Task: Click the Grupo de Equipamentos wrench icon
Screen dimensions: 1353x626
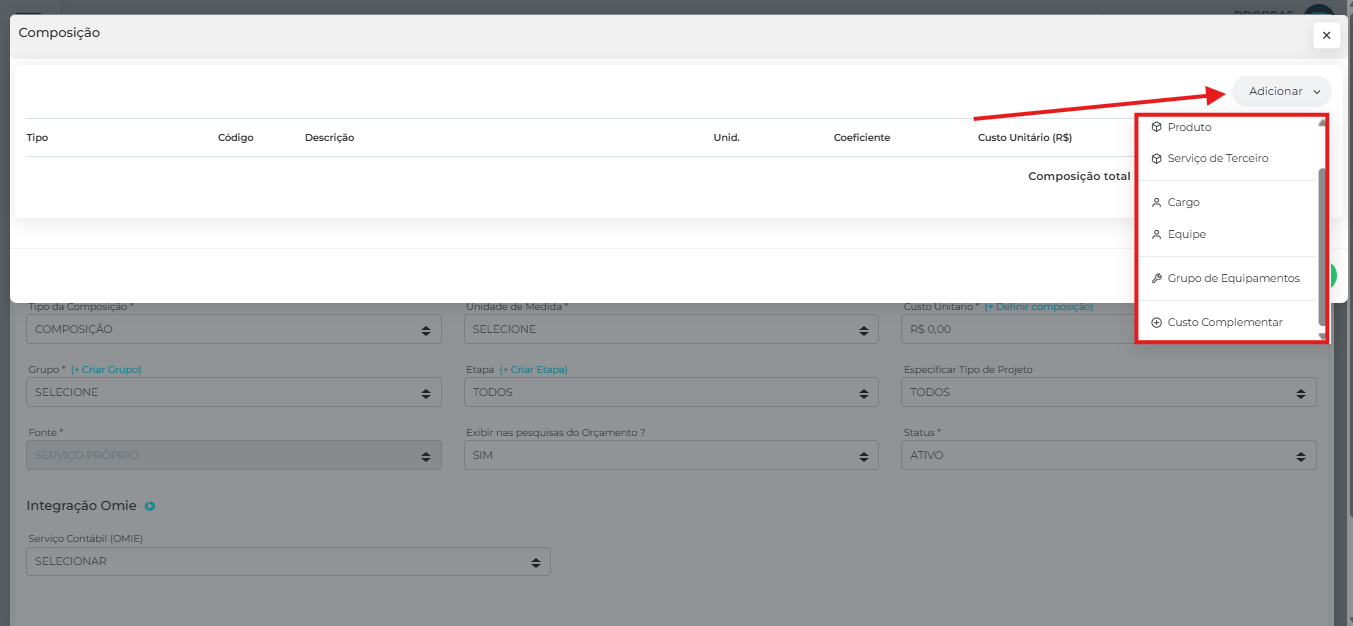Action: point(1157,278)
